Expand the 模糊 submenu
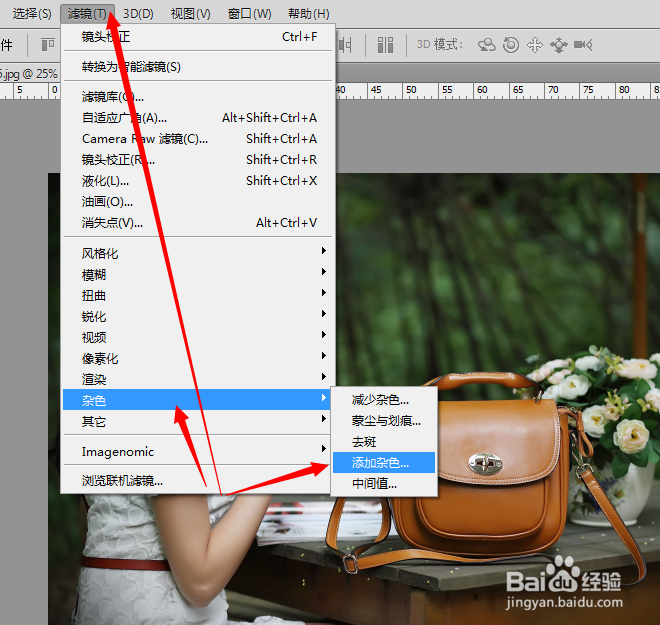Screen dimensions: 660x625 [198, 274]
